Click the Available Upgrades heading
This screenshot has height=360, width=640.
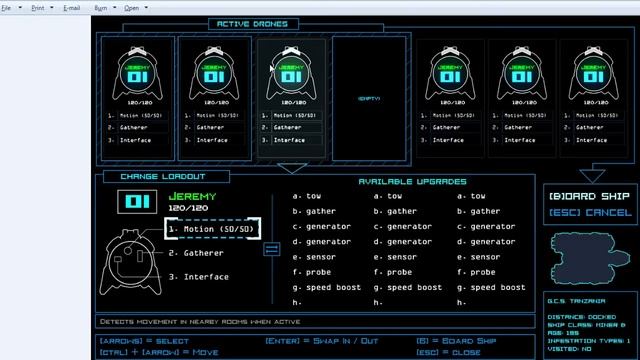[x=412, y=182]
